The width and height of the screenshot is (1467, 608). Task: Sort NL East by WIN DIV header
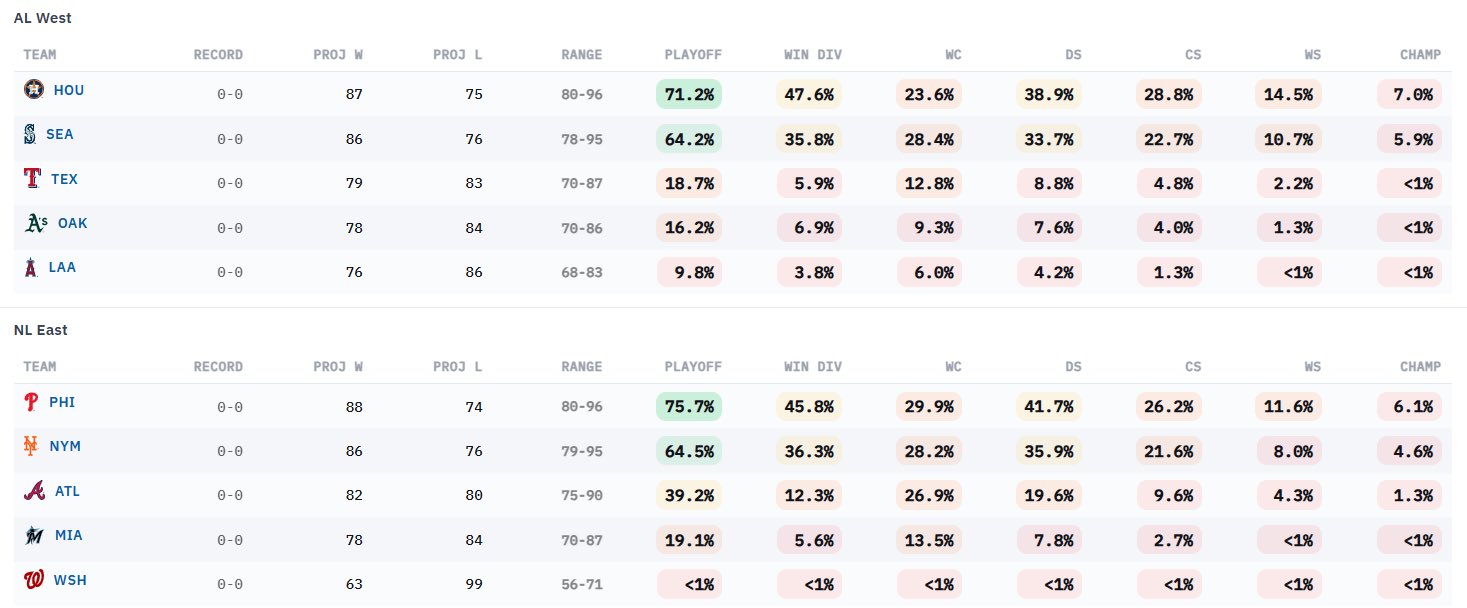pyautogui.click(x=813, y=367)
